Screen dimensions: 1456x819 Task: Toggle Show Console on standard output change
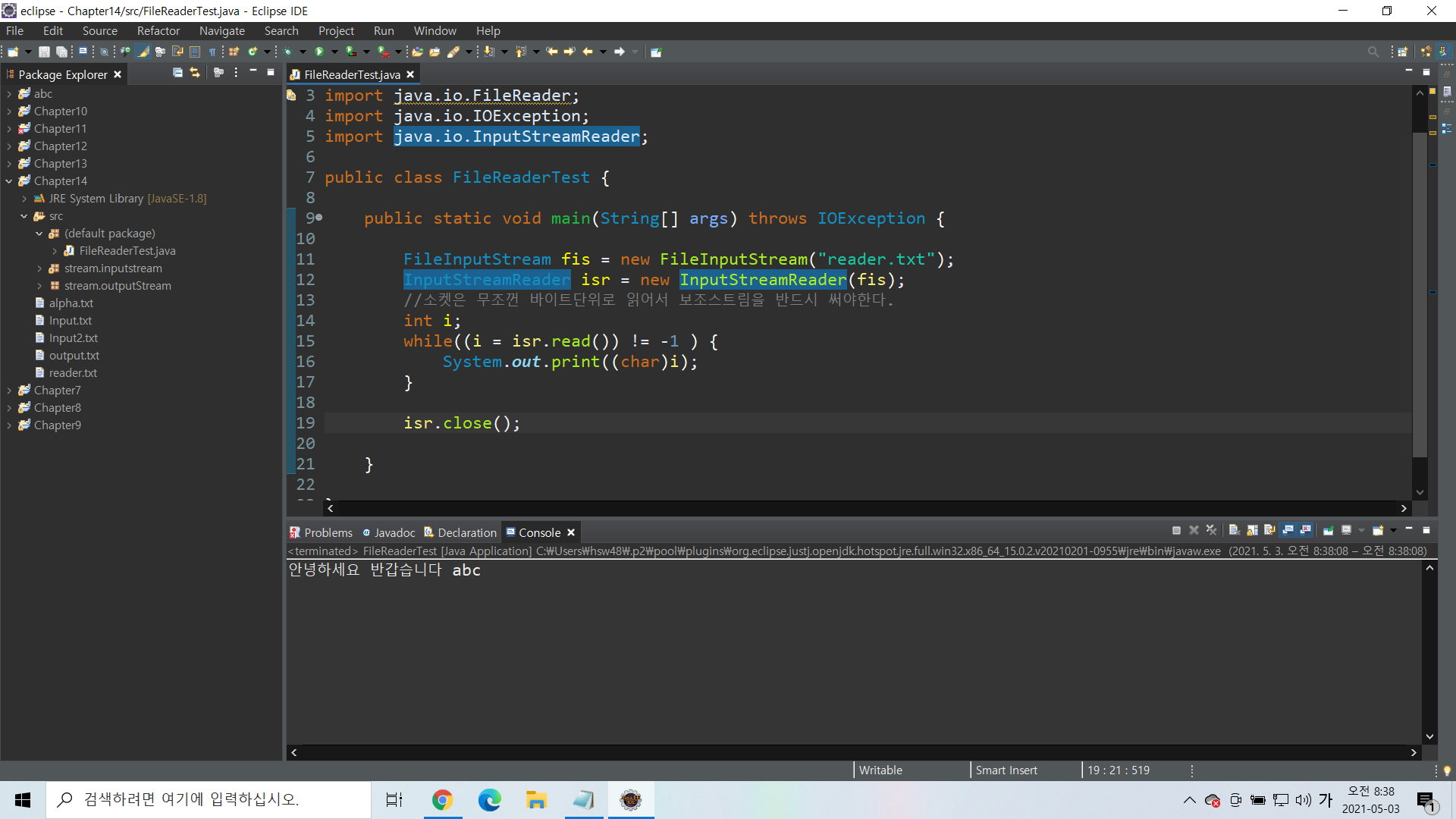1288,530
